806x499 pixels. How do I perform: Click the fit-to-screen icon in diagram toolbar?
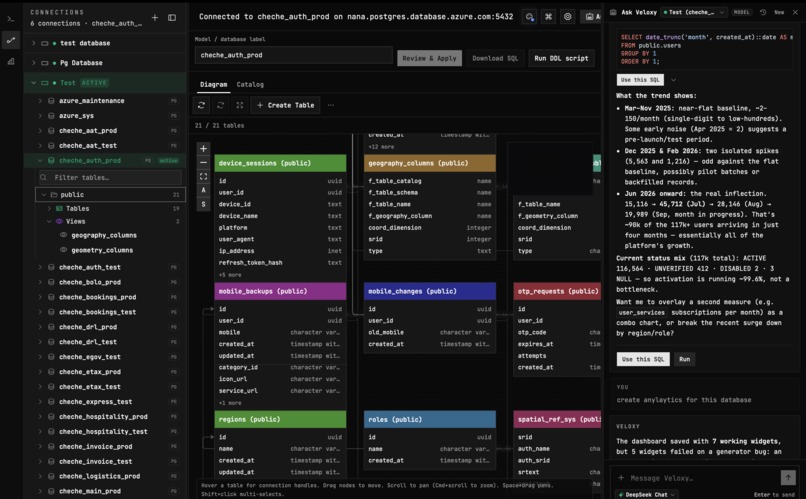(x=240, y=105)
